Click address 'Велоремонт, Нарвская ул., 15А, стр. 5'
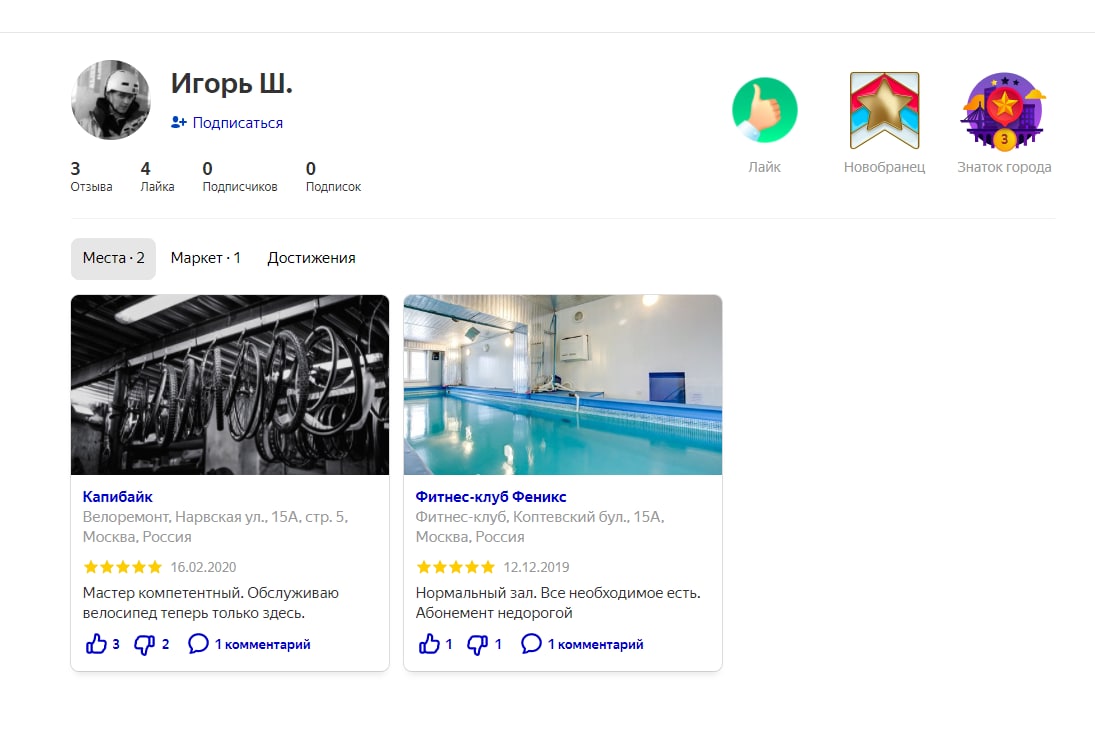 (x=215, y=517)
